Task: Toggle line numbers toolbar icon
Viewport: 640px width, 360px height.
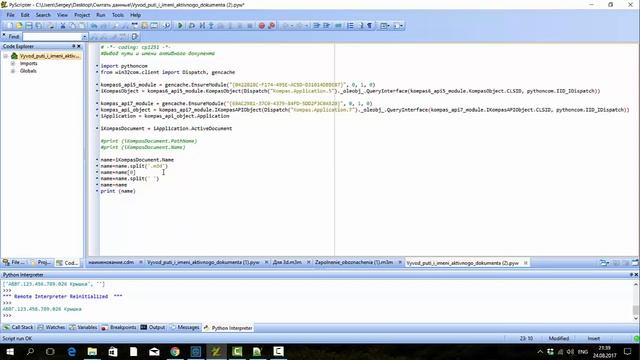Action: tap(350, 26)
